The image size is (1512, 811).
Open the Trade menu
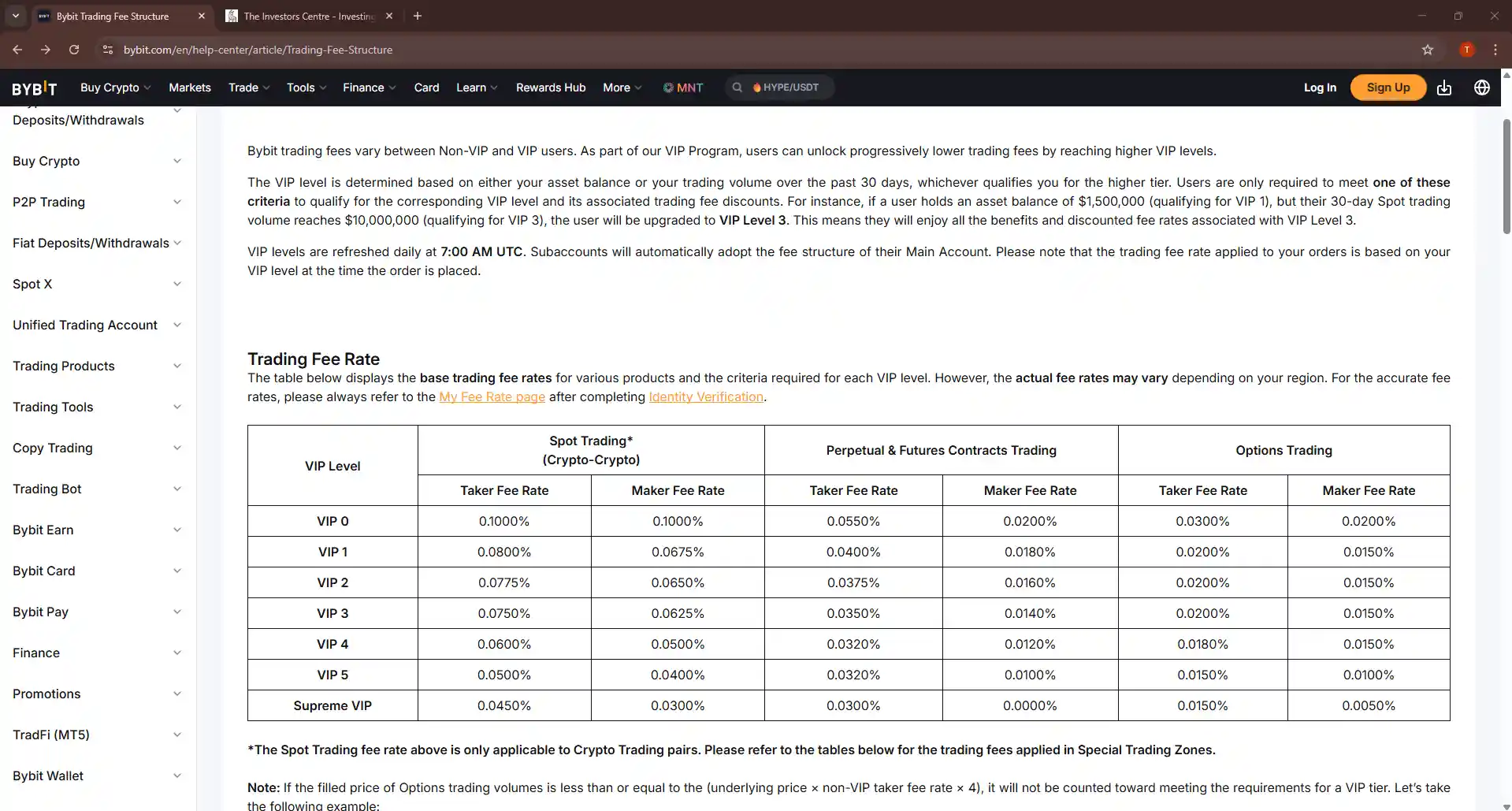pos(249,87)
